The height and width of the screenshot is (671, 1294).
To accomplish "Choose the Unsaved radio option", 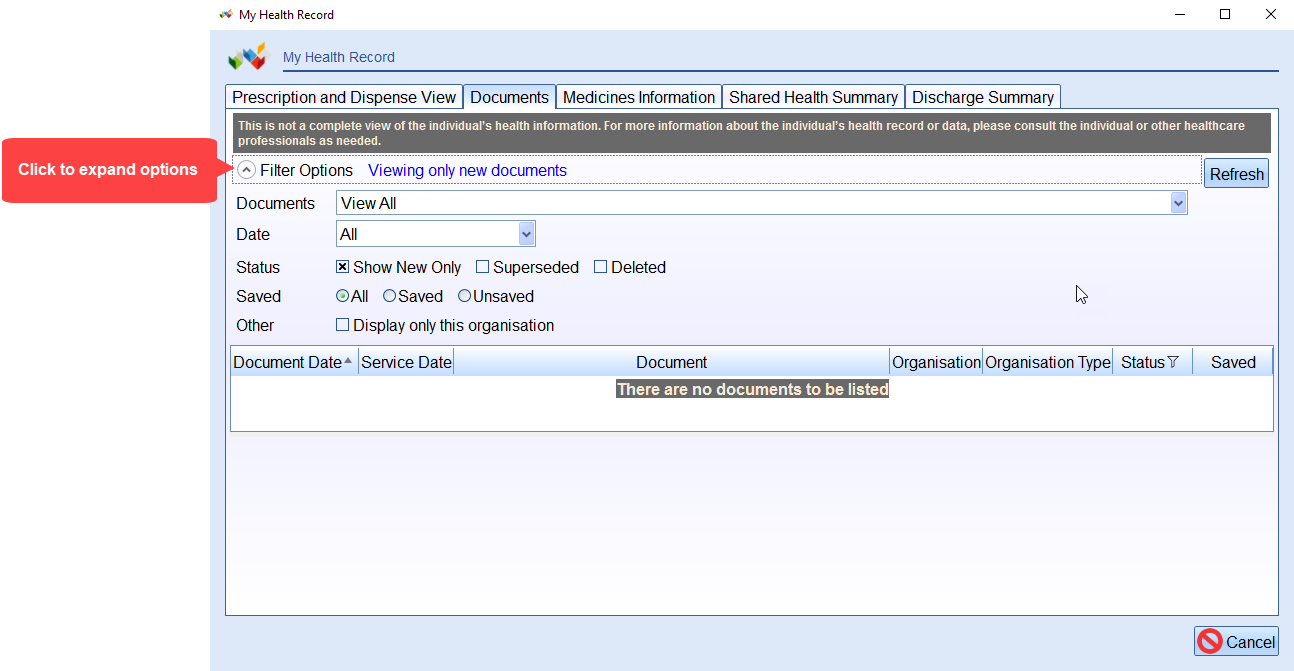I will (x=464, y=296).
